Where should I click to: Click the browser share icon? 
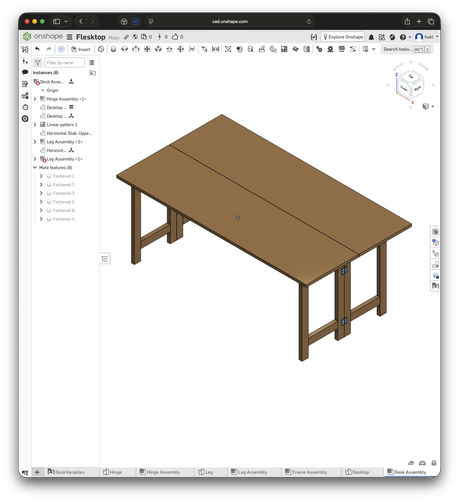407,21
